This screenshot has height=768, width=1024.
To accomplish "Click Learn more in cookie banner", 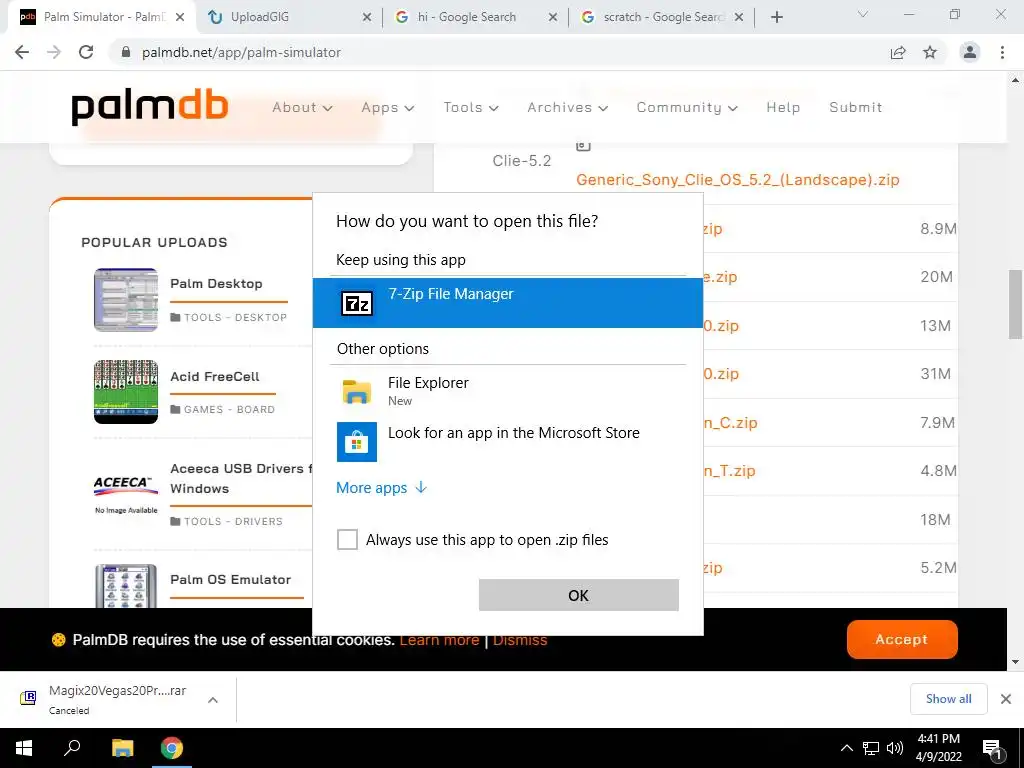I will point(439,640).
